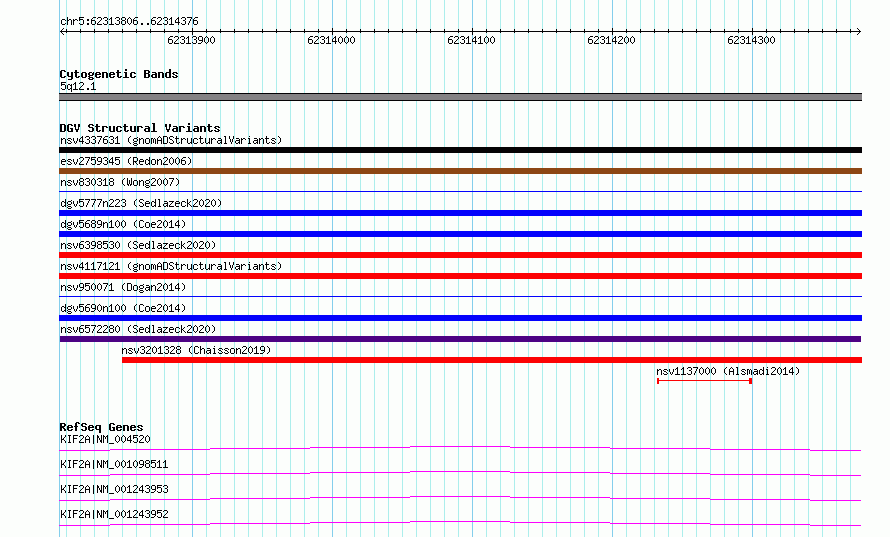
Task: Click the purple nsv6572280 variant bar
Action: tap(460, 339)
